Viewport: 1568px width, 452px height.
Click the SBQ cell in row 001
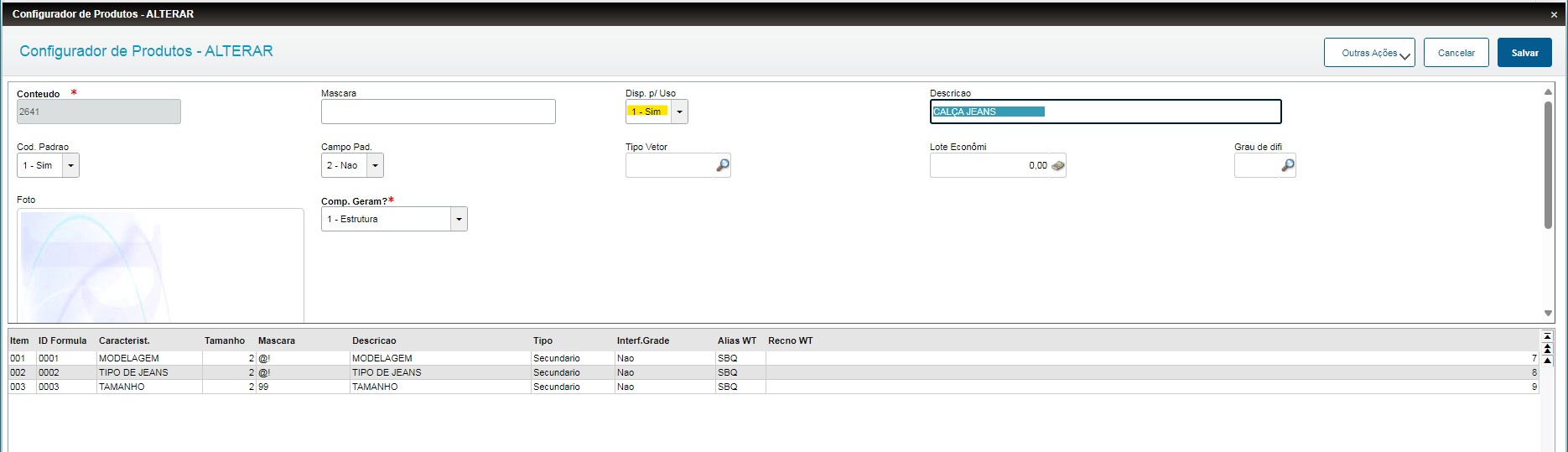pos(740,358)
